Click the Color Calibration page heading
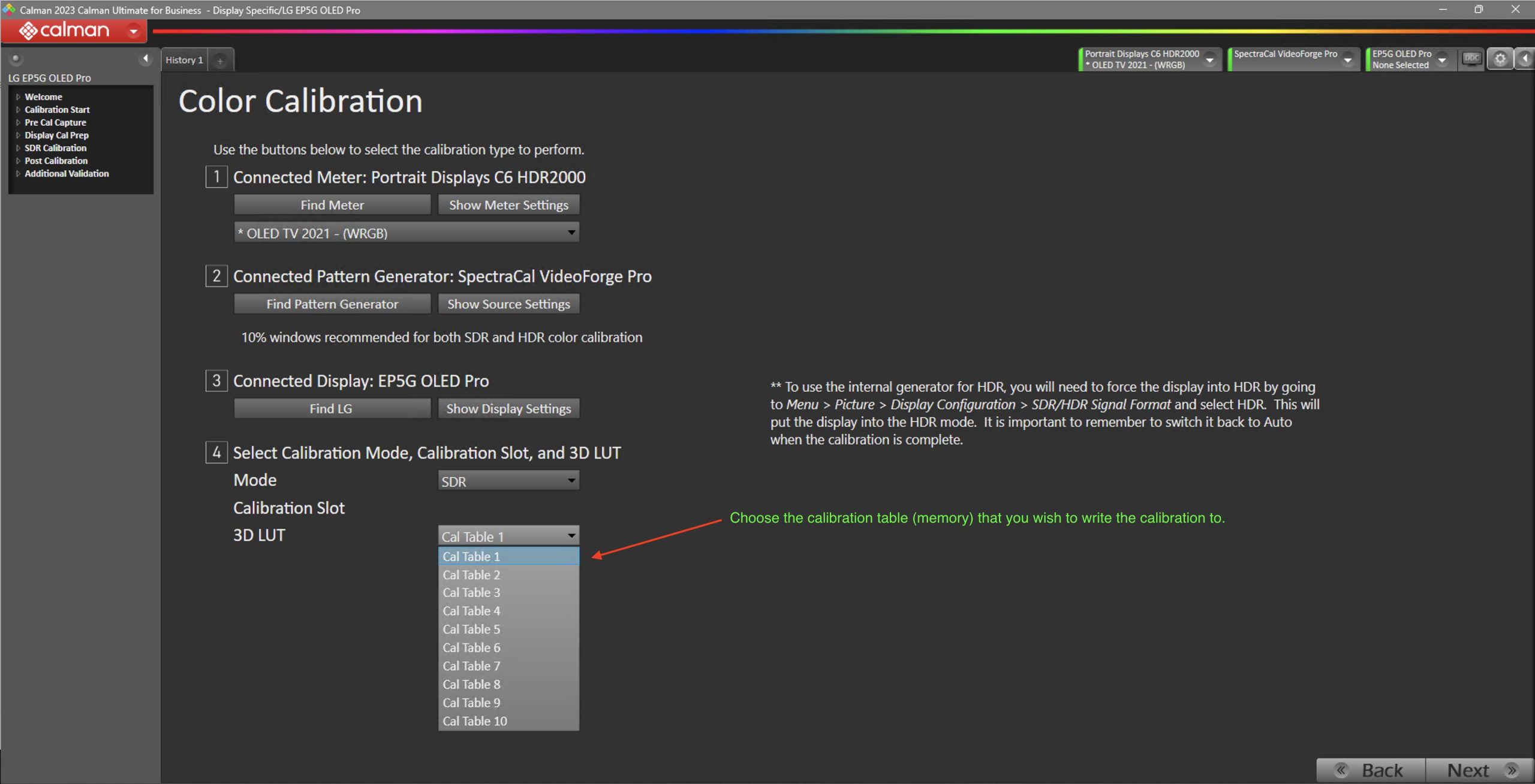 point(300,101)
